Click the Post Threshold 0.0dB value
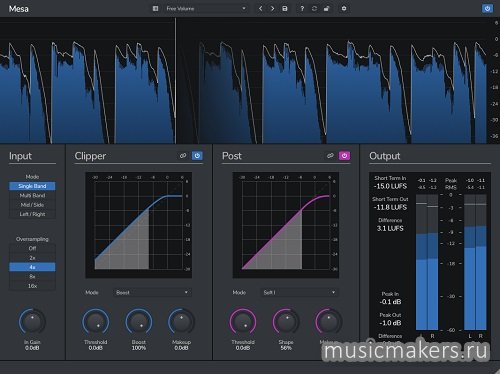 click(243, 348)
